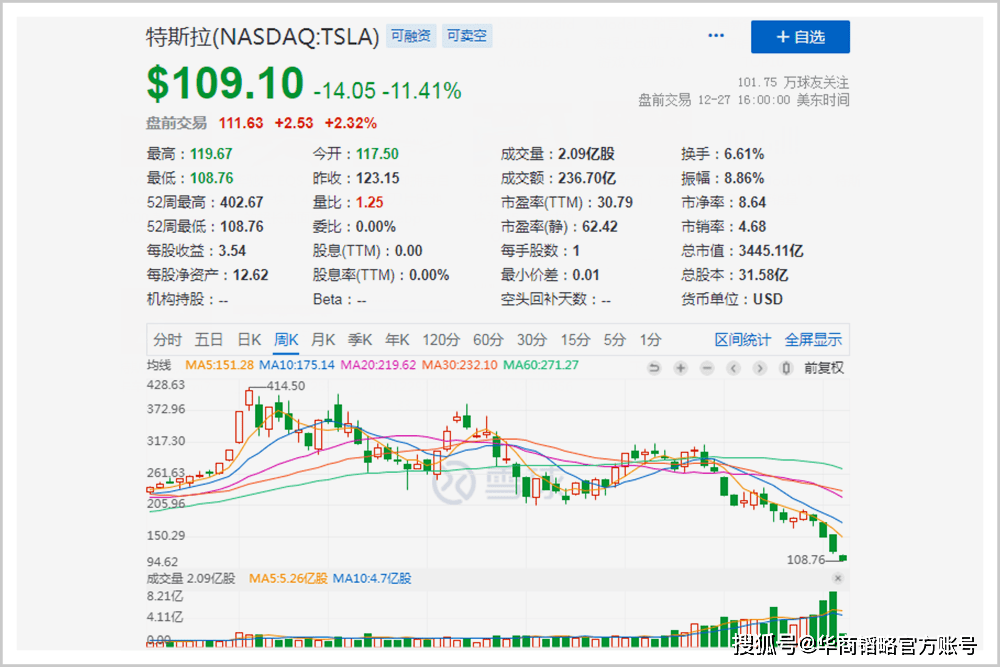The image size is (1000, 667).
Task: Show the chart in 全屏显示 fullscreen
Action: point(813,340)
